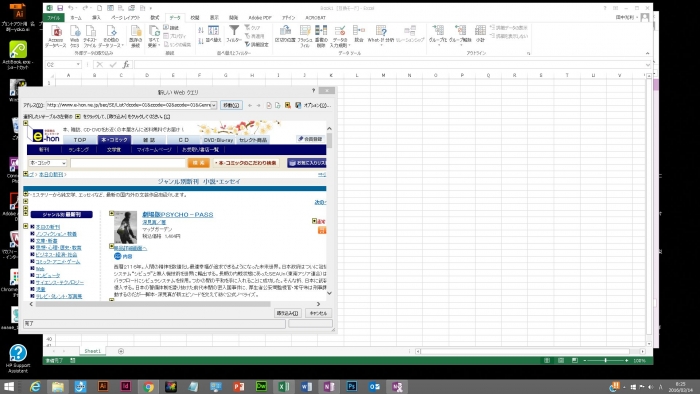Toggle table arrow beside PSYCHO-PASS book cover

pyautogui.click(x=112, y=214)
